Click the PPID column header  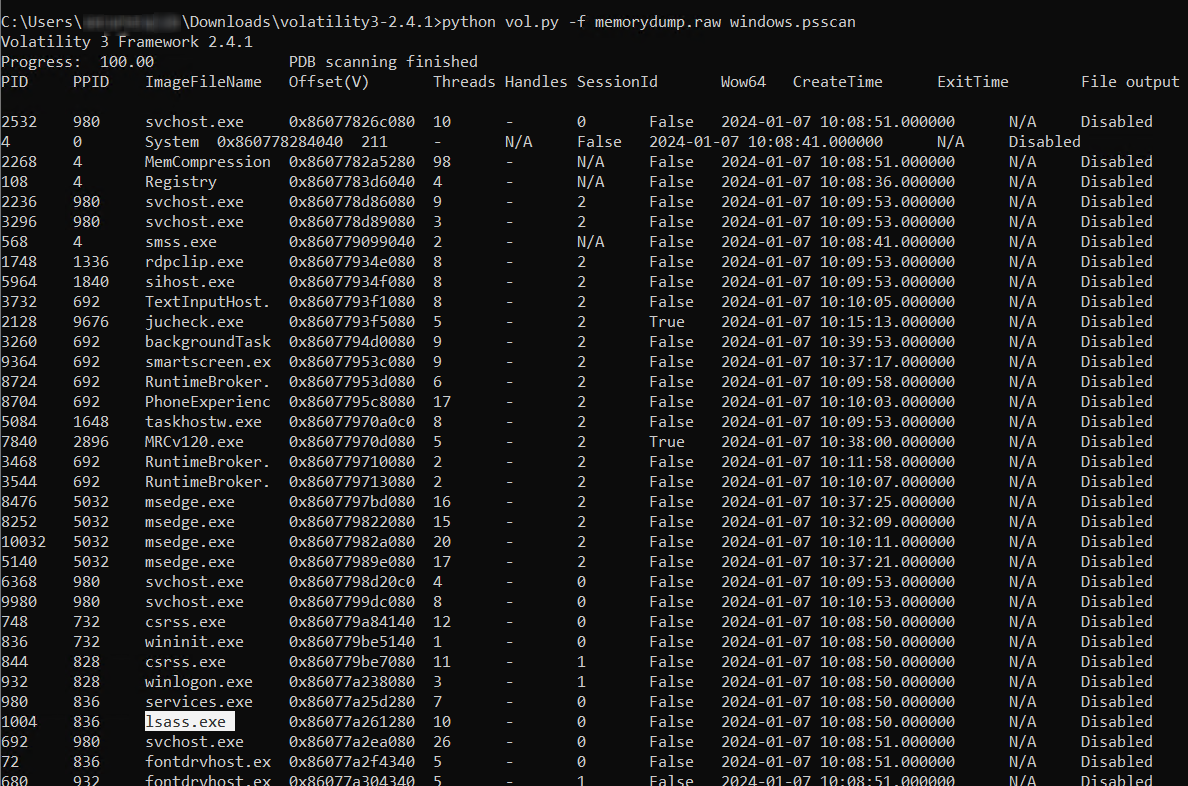(91, 82)
